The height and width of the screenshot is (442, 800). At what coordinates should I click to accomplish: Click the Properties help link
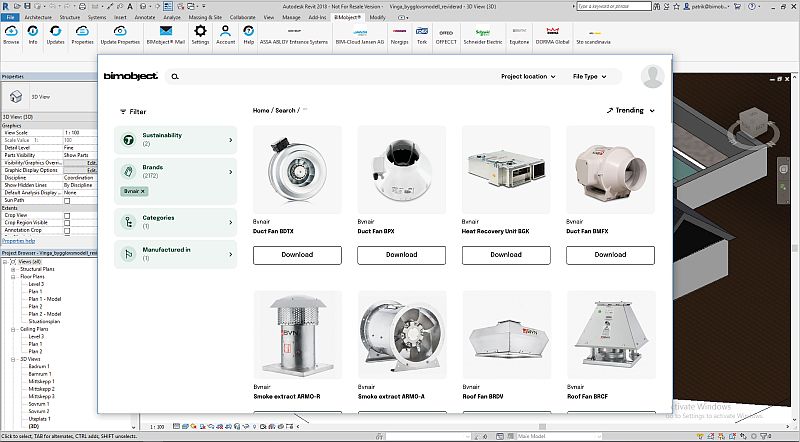[18, 241]
